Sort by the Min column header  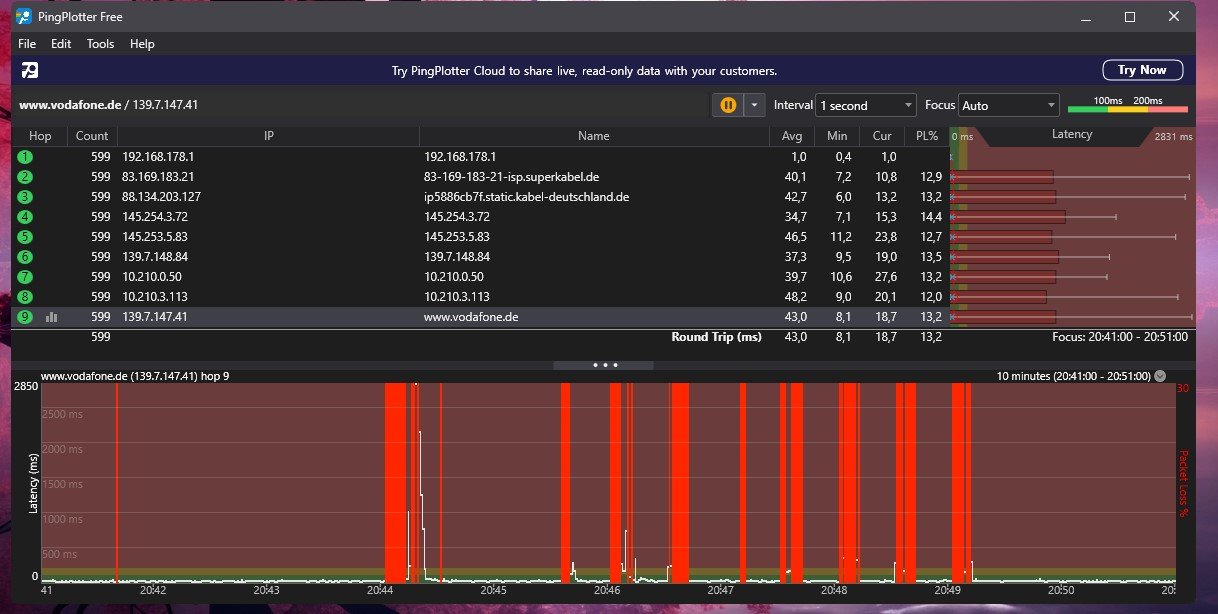(x=837, y=135)
